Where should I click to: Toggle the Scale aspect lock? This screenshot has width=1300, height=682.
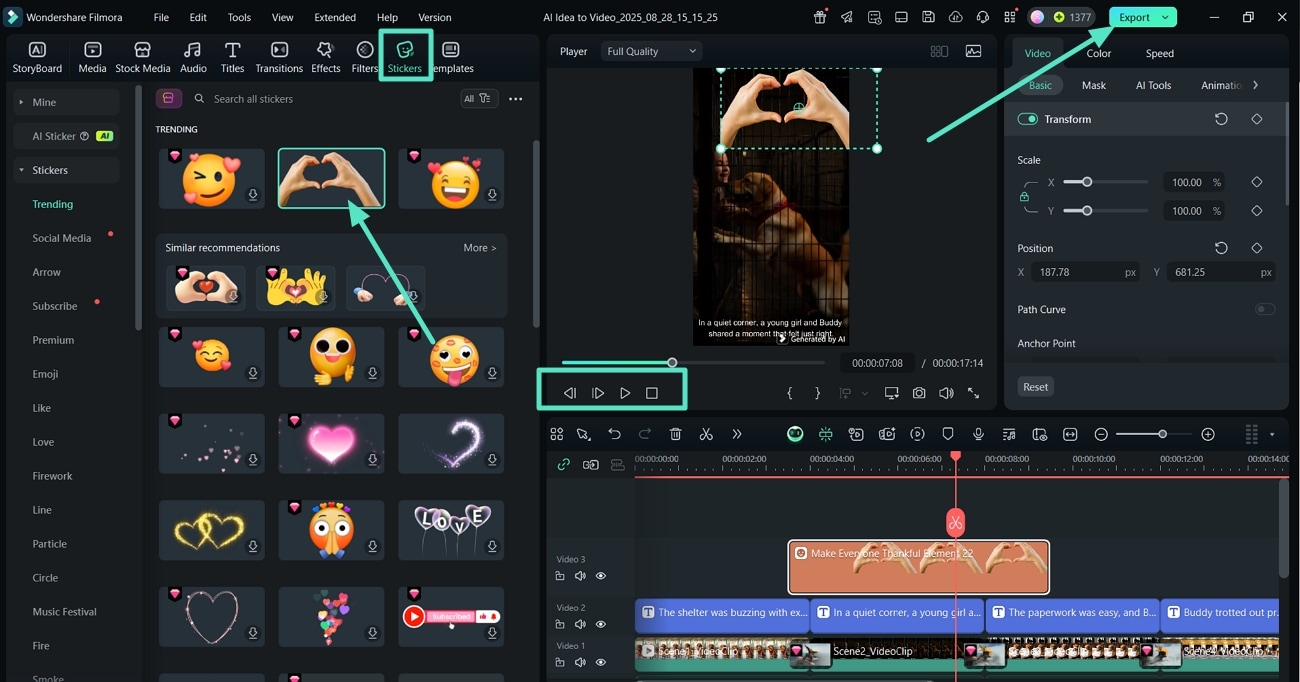[x=1024, y=197]
